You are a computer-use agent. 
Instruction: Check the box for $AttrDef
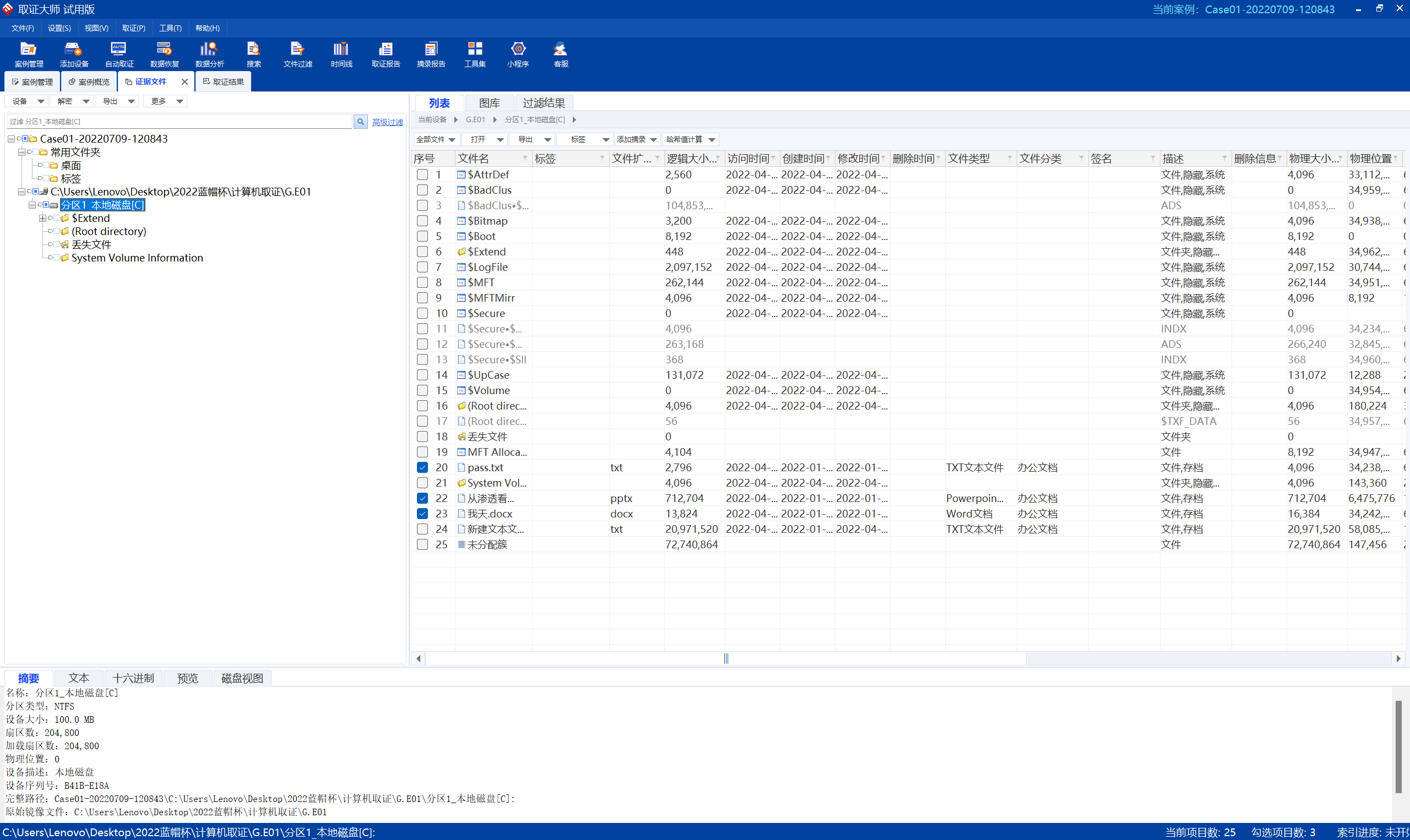[422, 174]
